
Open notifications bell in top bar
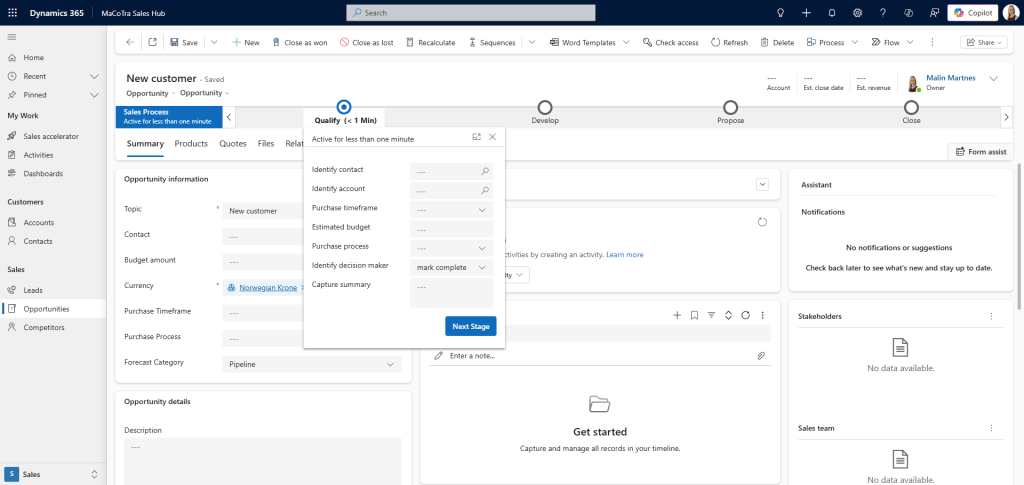point(832,12)
